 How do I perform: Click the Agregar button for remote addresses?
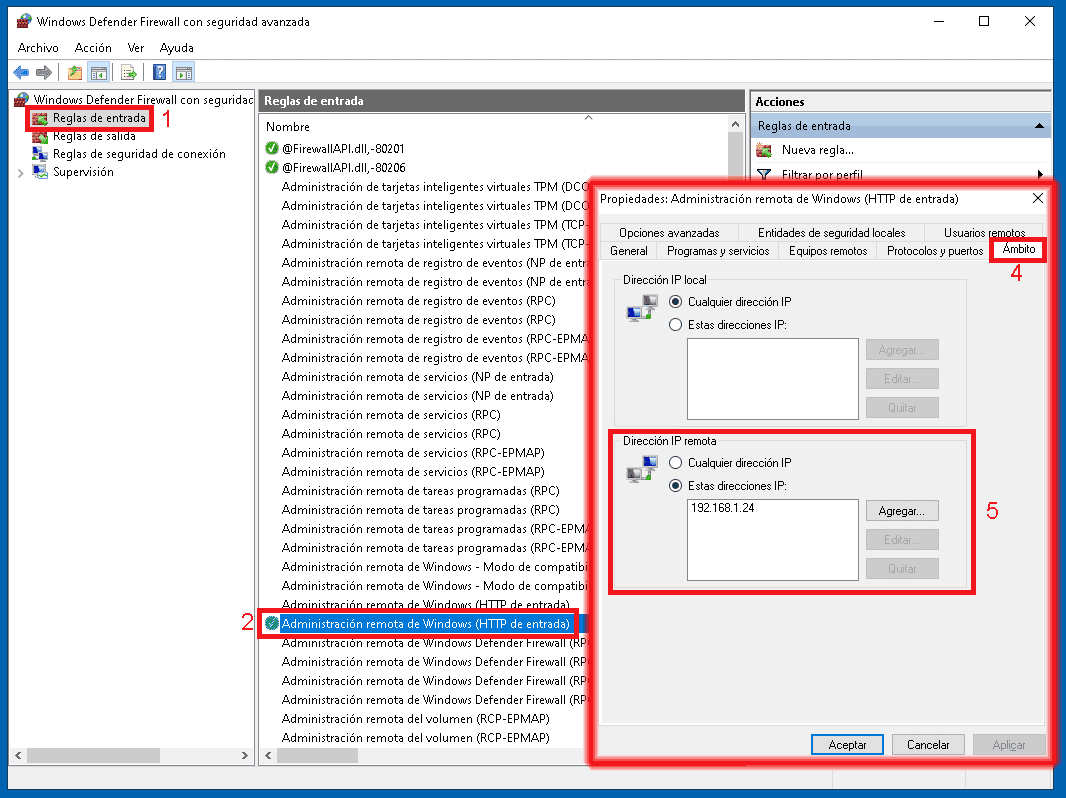[x=901, y=510]
